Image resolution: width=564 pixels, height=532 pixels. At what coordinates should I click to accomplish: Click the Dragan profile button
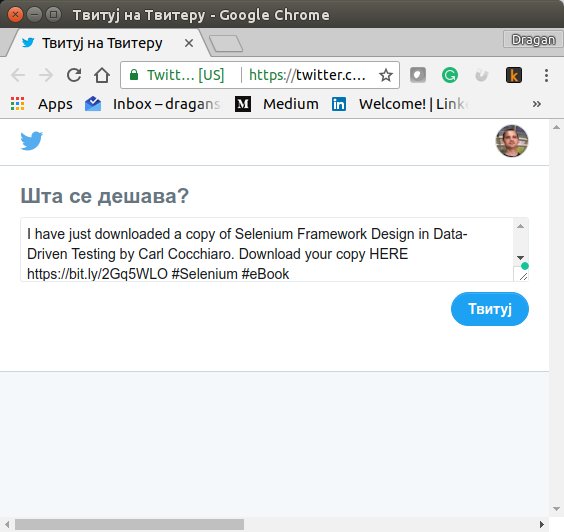[533, 40]
